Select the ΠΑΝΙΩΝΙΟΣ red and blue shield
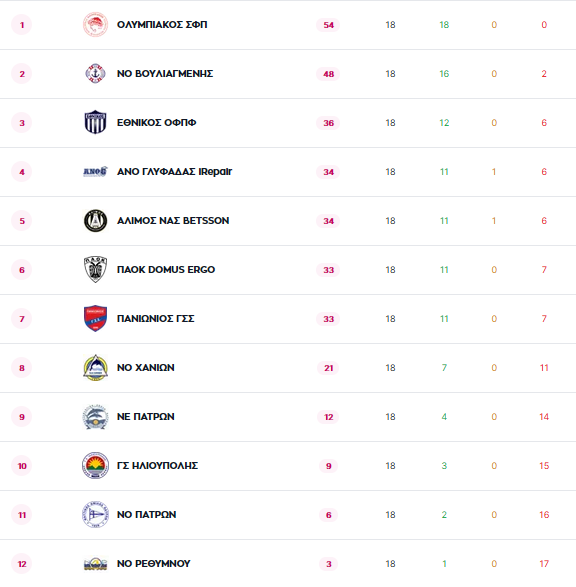The width and height of the screenshot is (576, 587). coord(95,319)
